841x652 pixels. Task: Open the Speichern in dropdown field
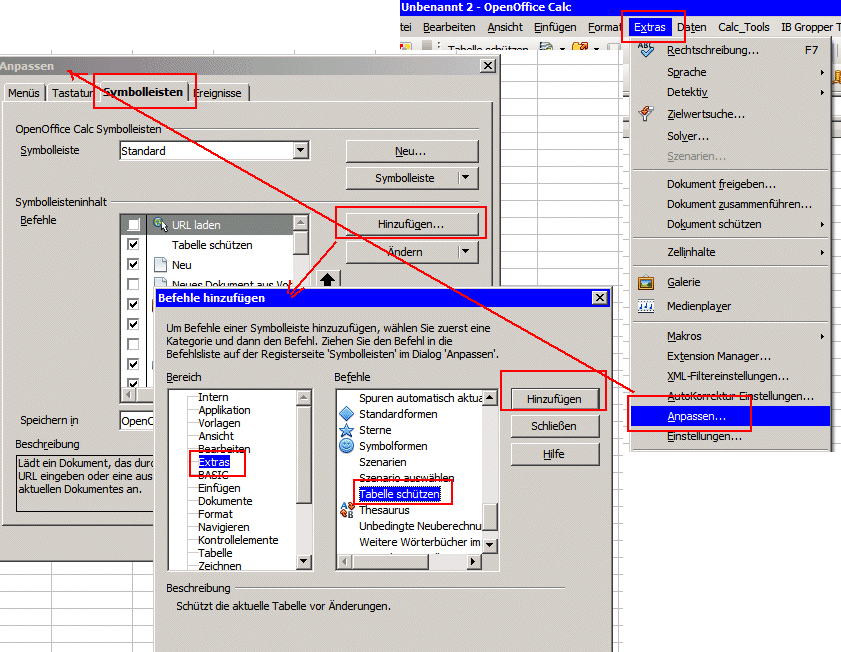137,421
